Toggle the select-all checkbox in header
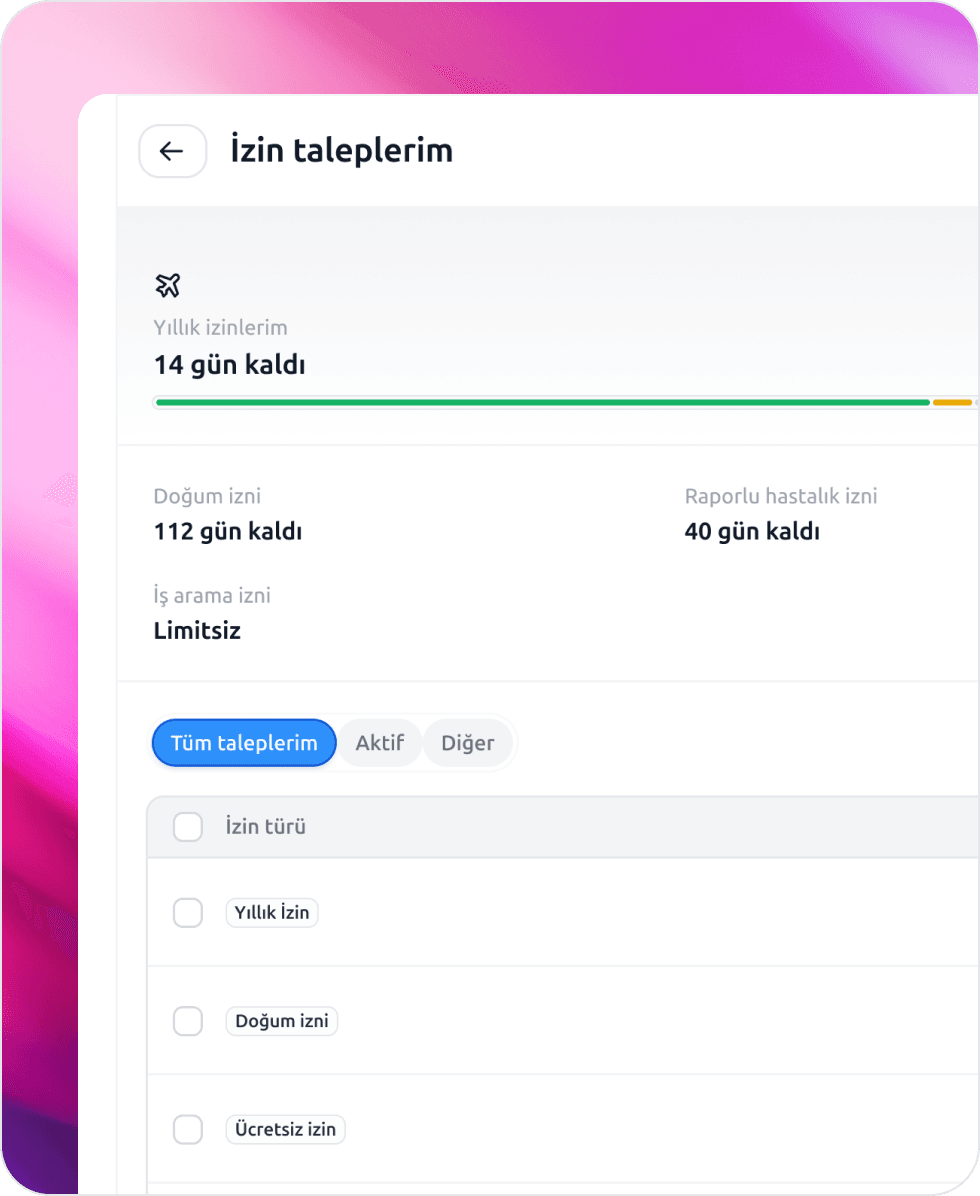980x1196 pixels. [188, 827]
